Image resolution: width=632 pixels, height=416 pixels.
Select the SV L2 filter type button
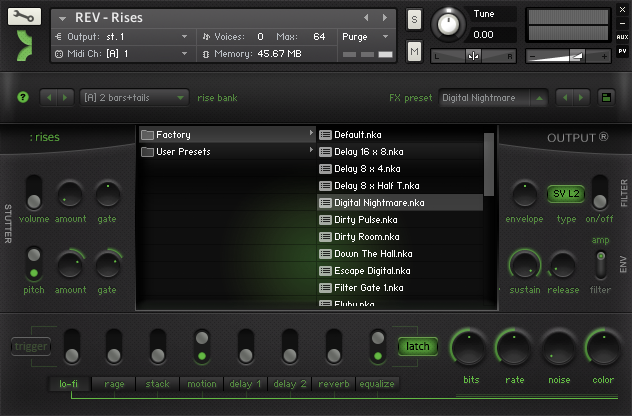point(565,192)
